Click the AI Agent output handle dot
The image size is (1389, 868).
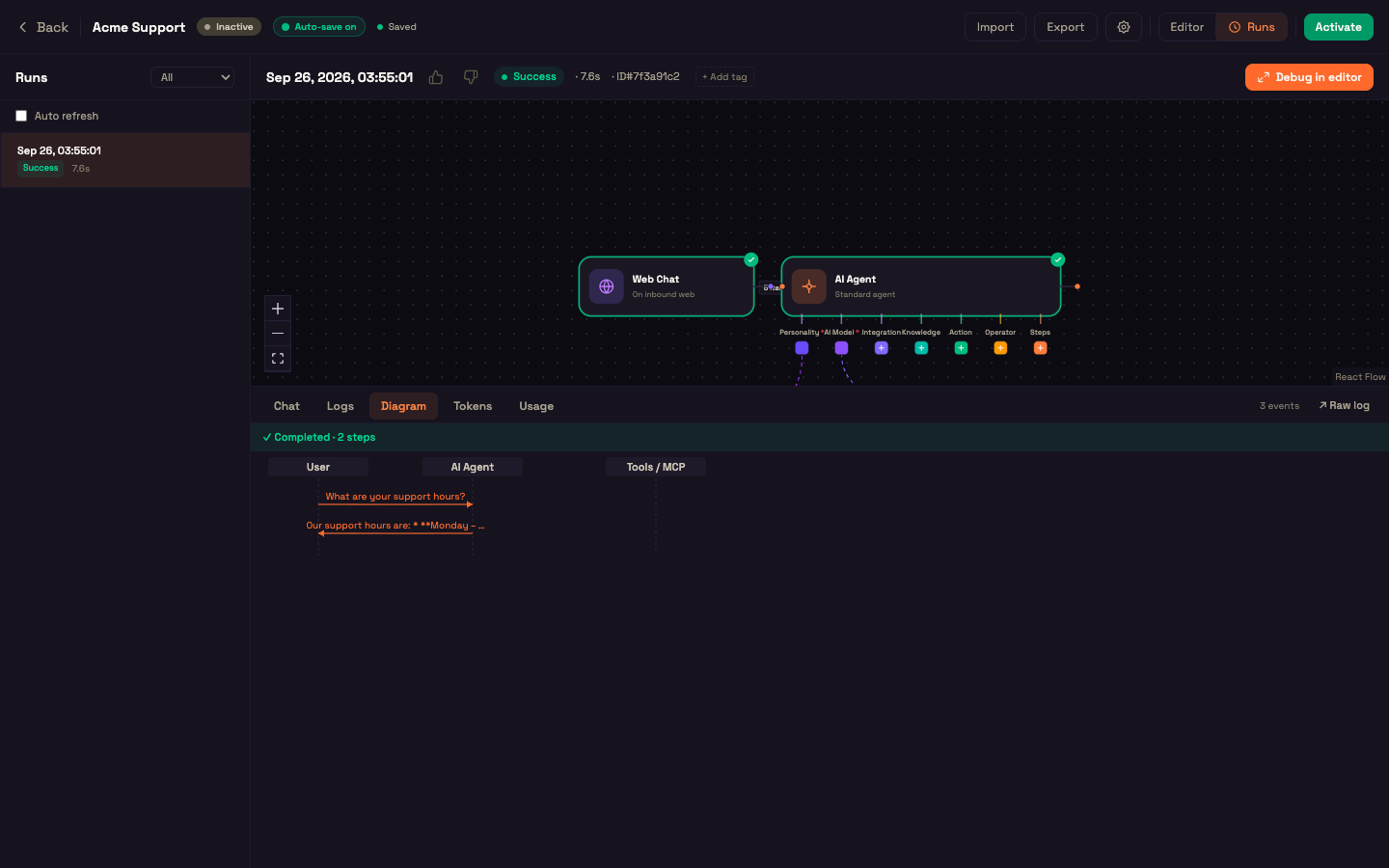(x=1077, y=286)
